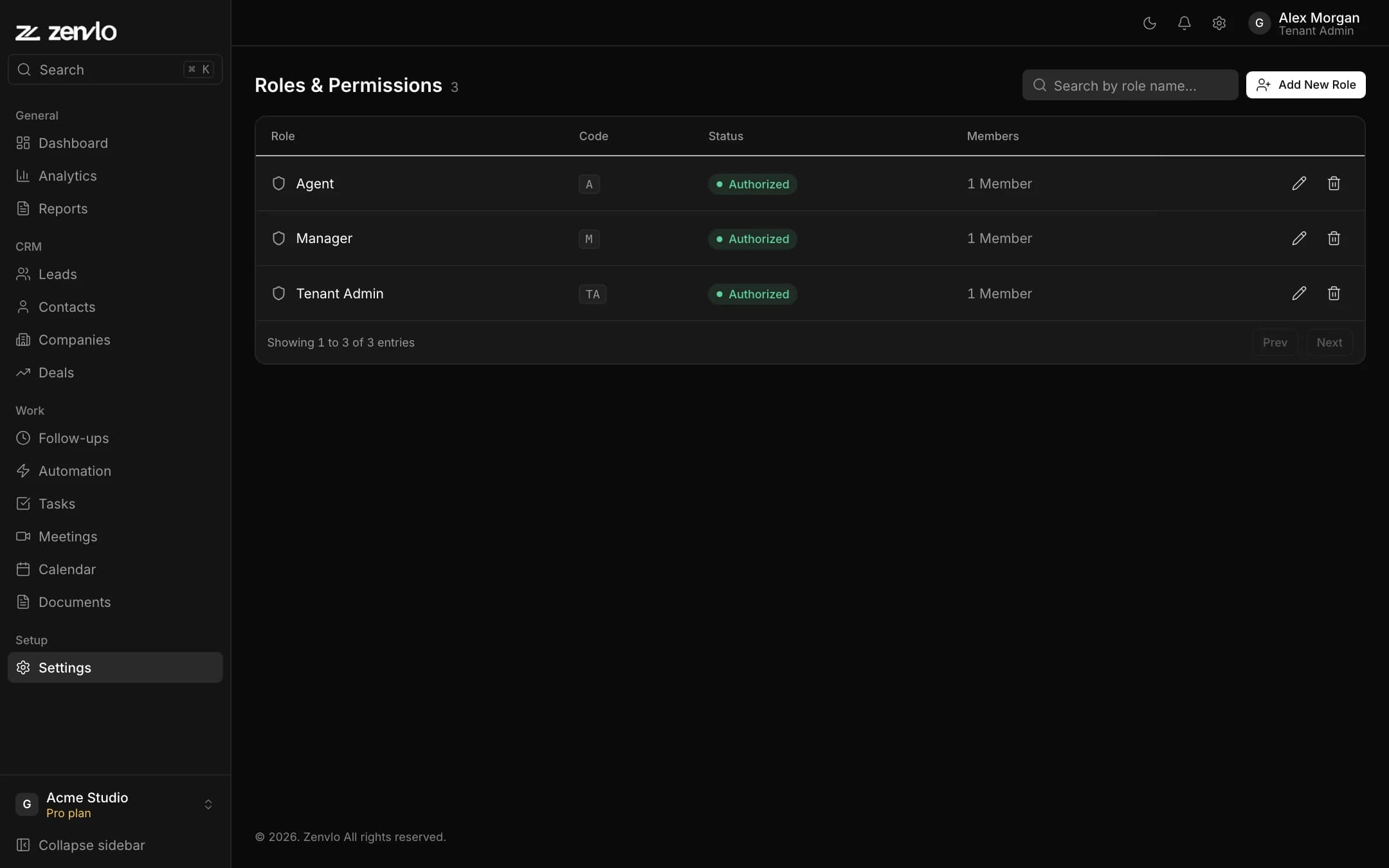Click Add New Role button
The height and width of the screenshot is (868, 1389).
pyautogui.click(x=1305, y=85)
